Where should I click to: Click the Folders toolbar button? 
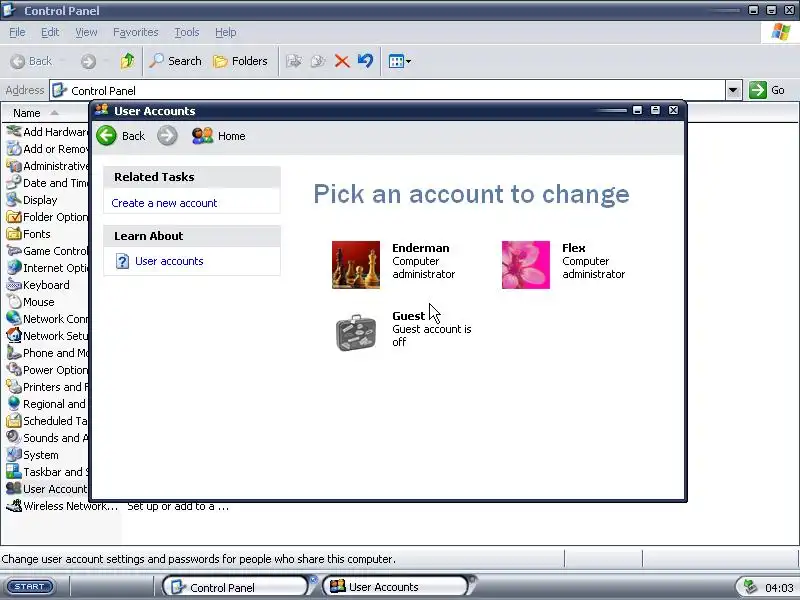[240, 61]
